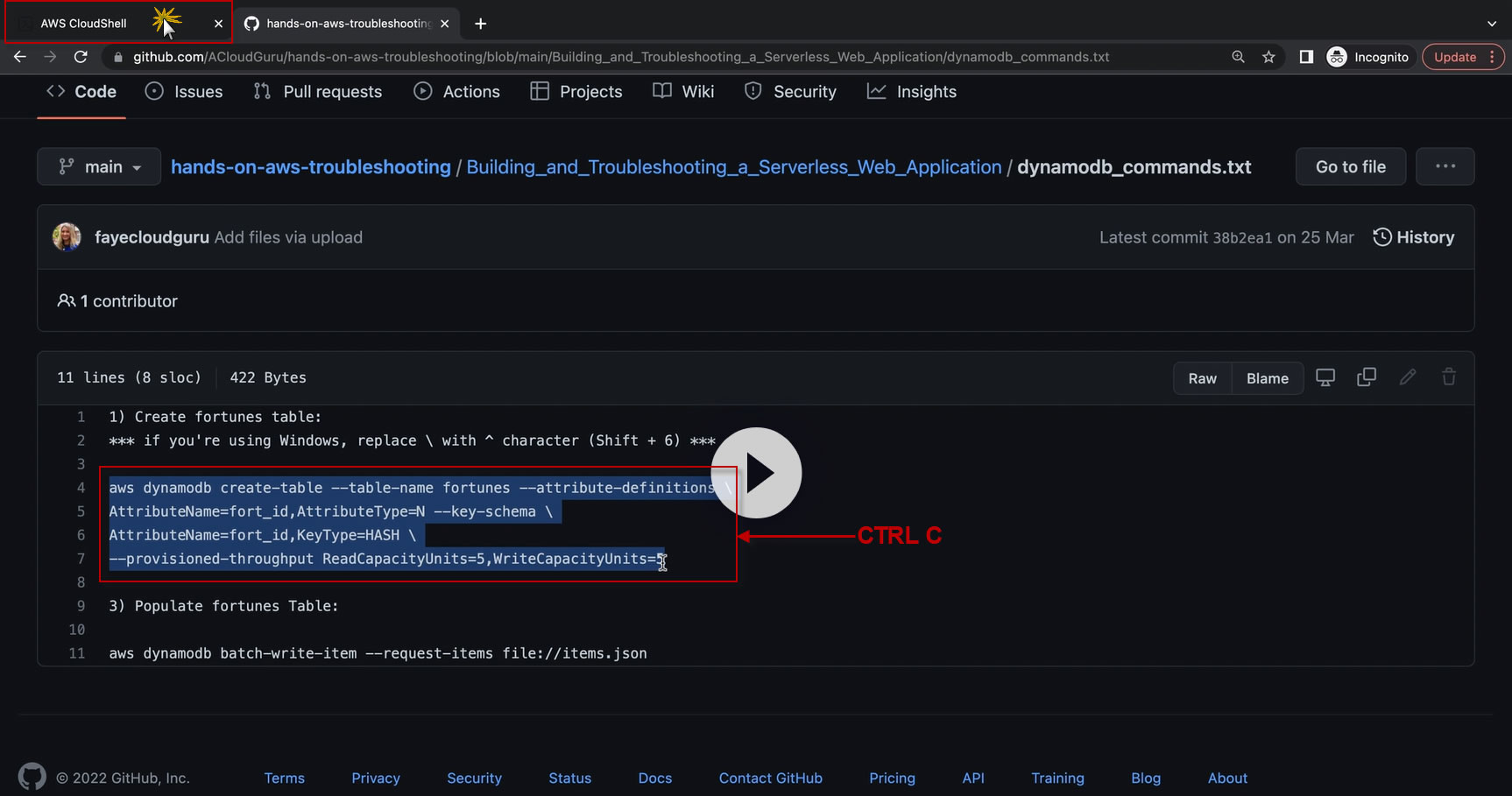
Task: Open file in GitHub Desktop icon
Action: [1325, 377]
